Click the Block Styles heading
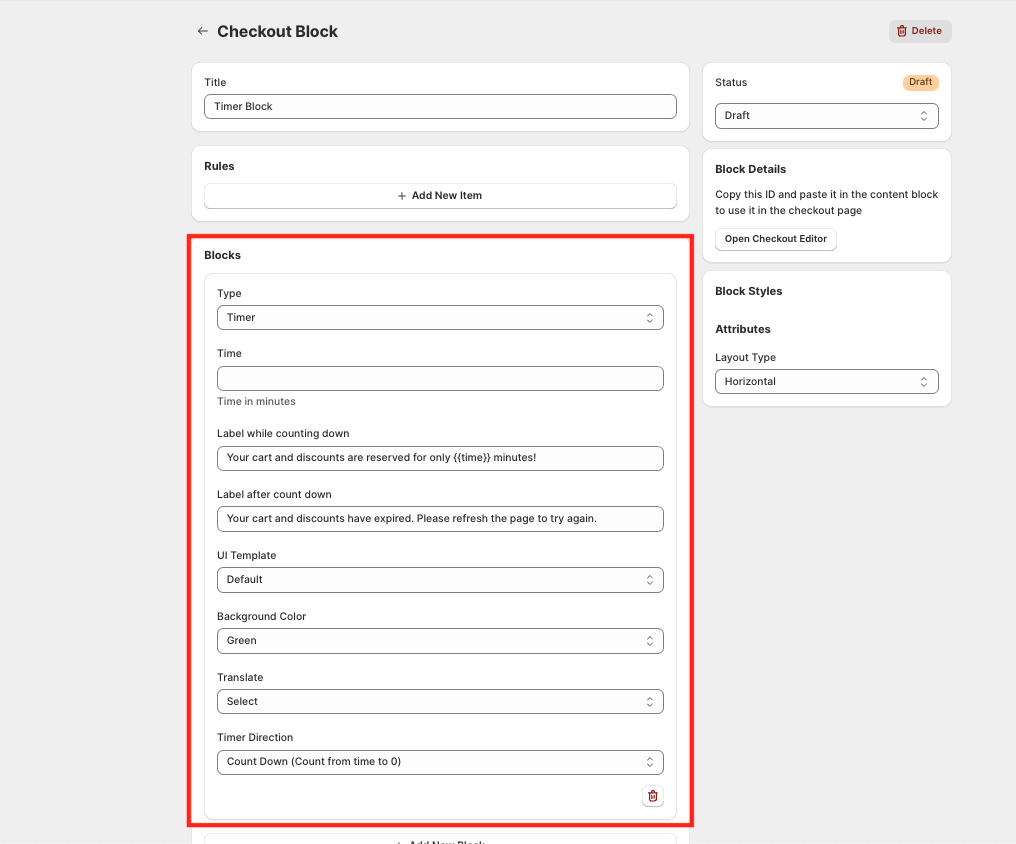The image size is (1016, 844). pyautogui.click(x=749, y=292)
